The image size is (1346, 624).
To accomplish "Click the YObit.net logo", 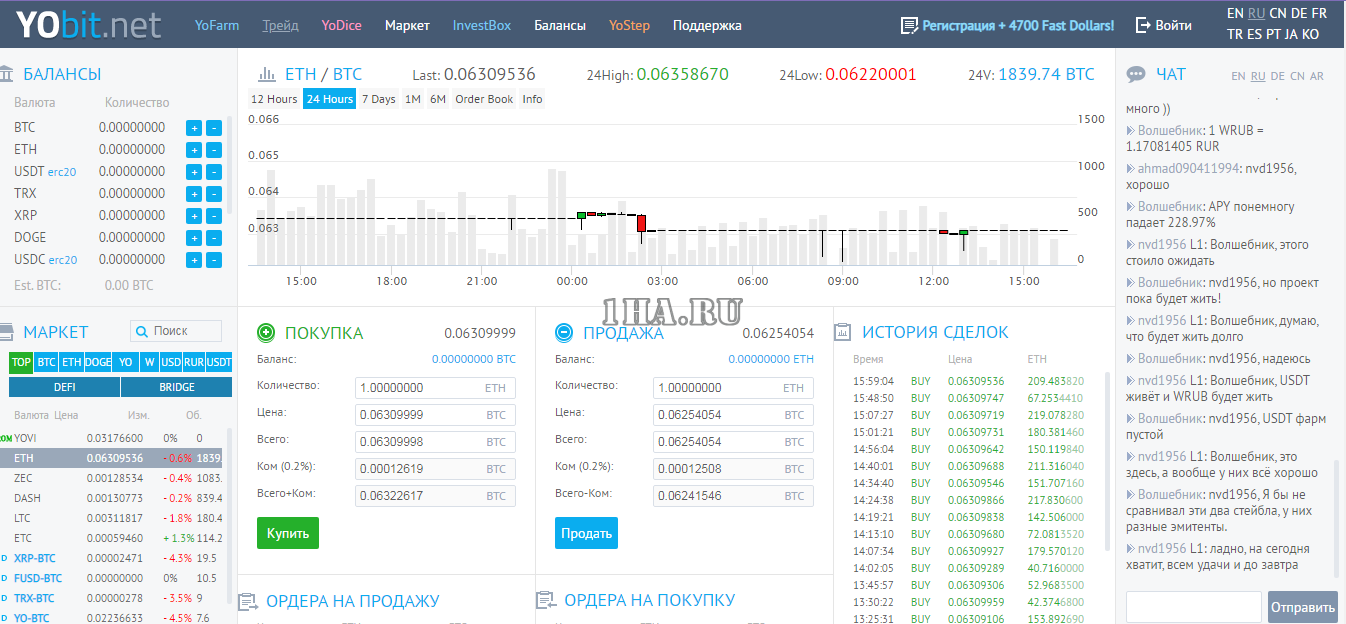I will 88,25.
